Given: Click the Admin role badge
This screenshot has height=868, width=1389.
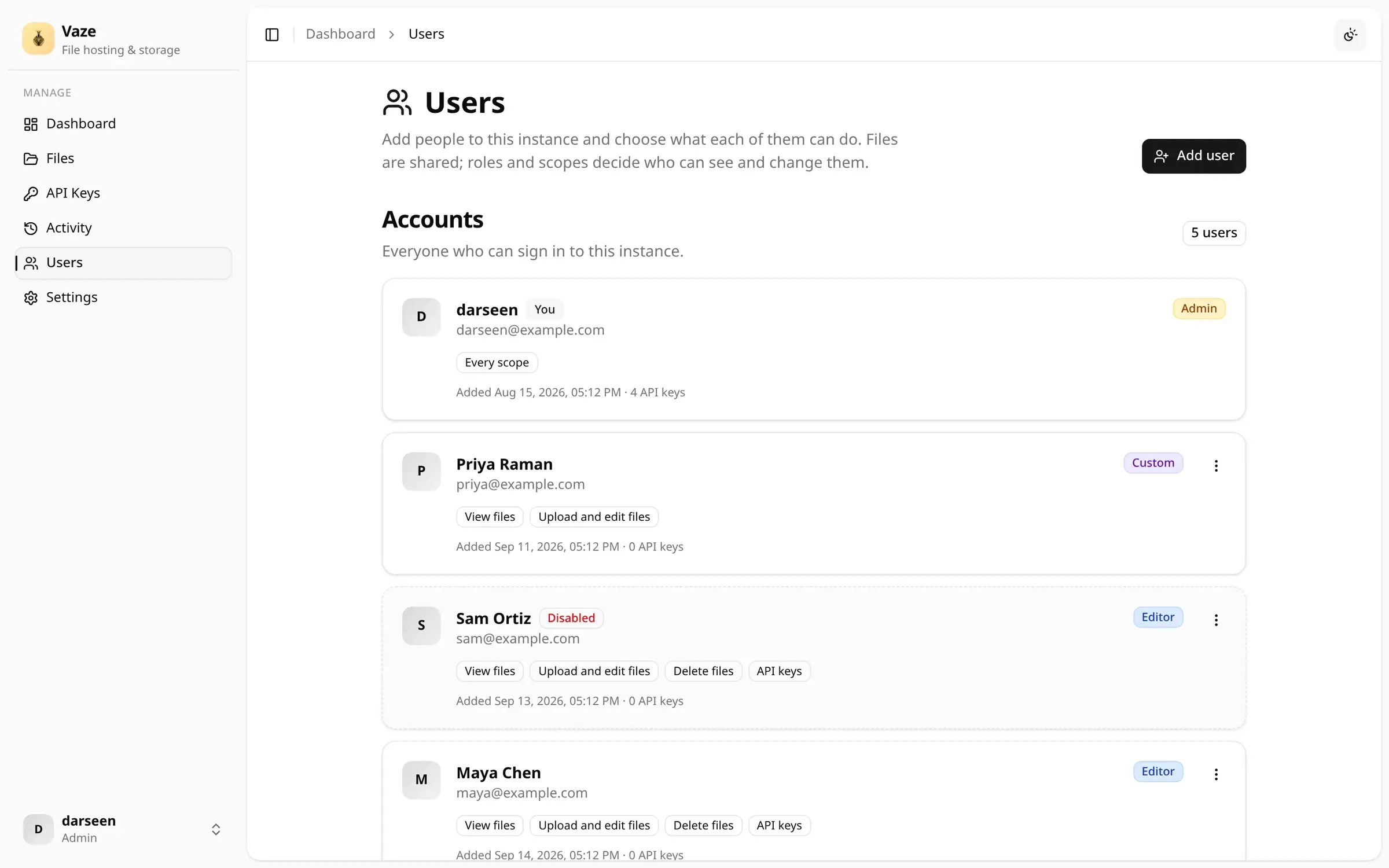Looking at the screenshot, I should tap(1199, 308).
